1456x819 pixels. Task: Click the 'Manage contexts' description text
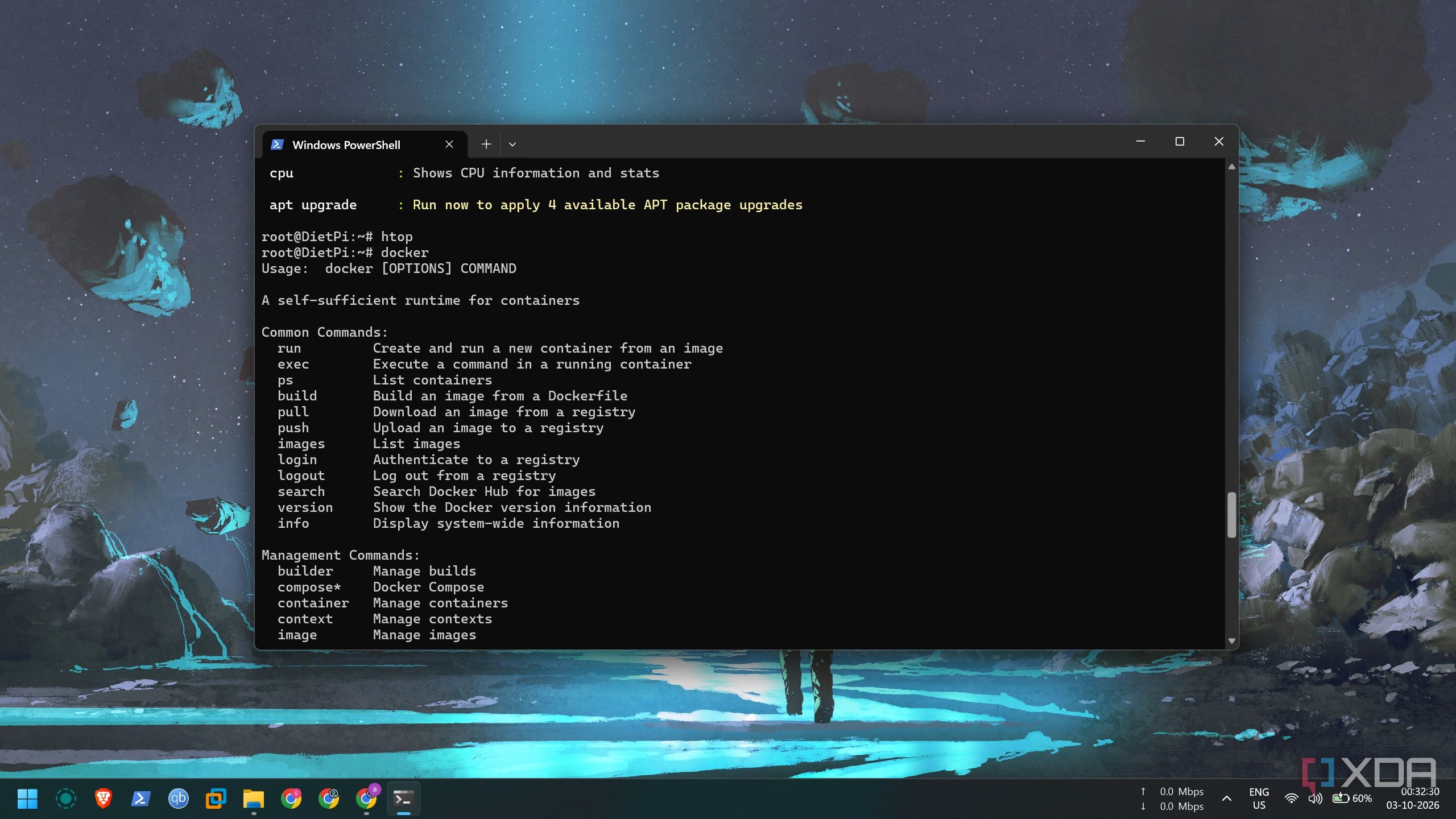432,619
